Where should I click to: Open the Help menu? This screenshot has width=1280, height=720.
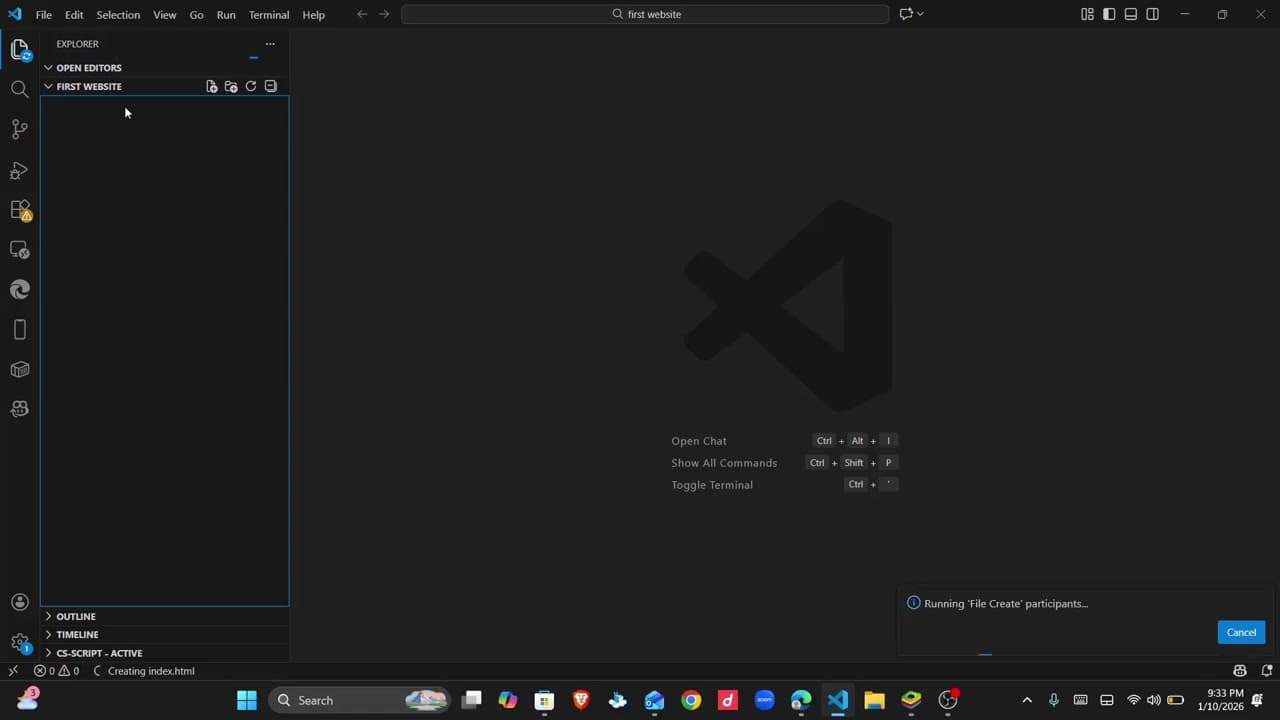click(314, 15)
